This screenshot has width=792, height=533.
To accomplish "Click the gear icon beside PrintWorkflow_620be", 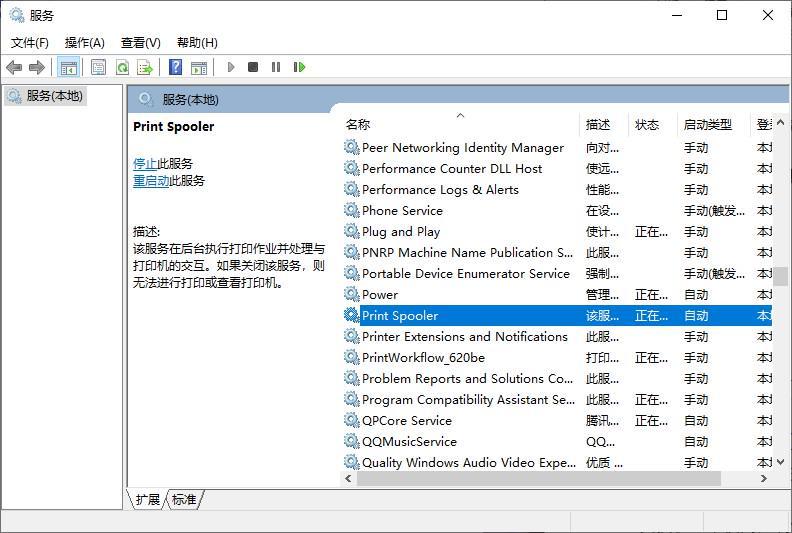I will [352, 357].
